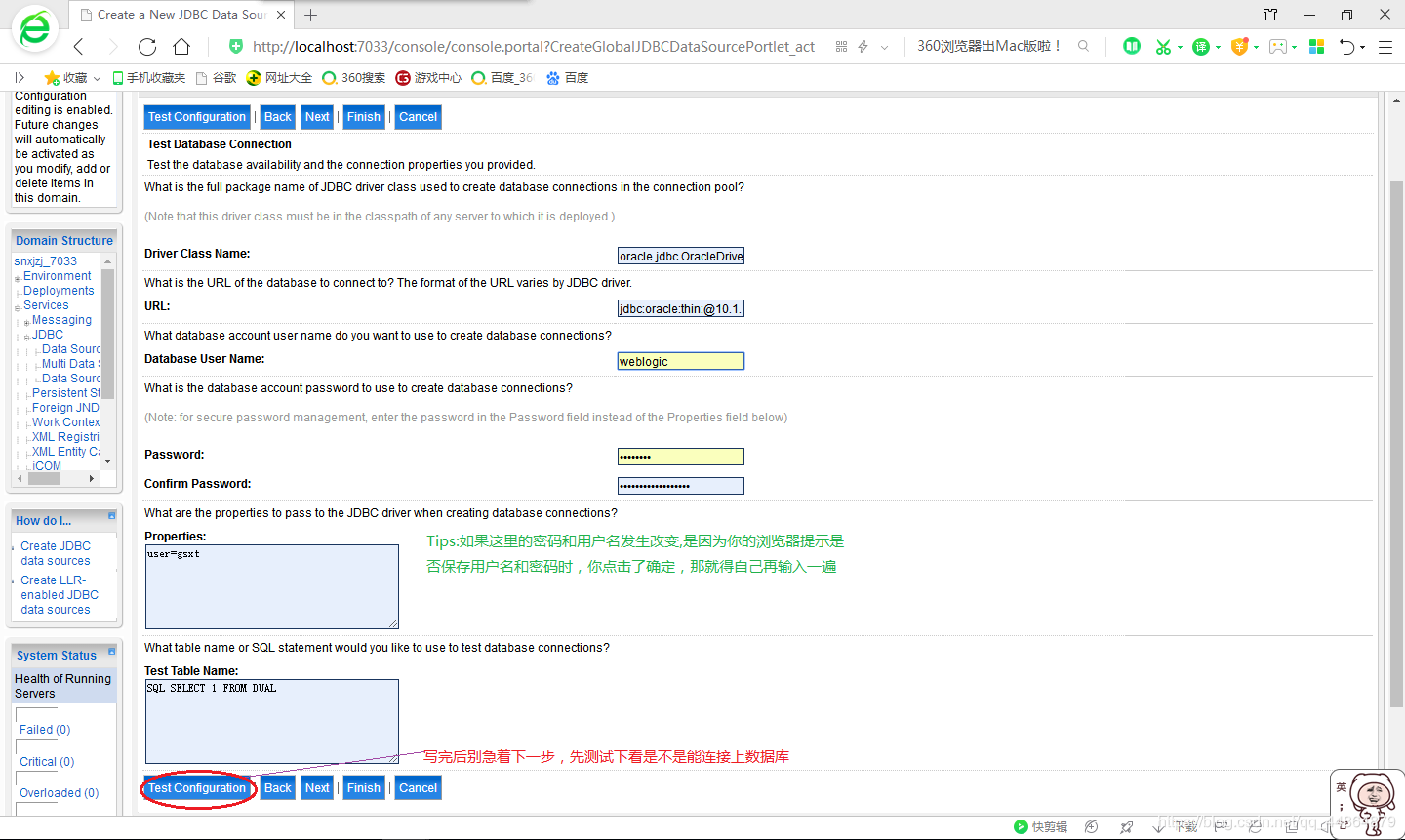Expand the 收藏 favorites dropdown arrow
This screenshot has height=840, width=1405.
[x=97, y=78]
